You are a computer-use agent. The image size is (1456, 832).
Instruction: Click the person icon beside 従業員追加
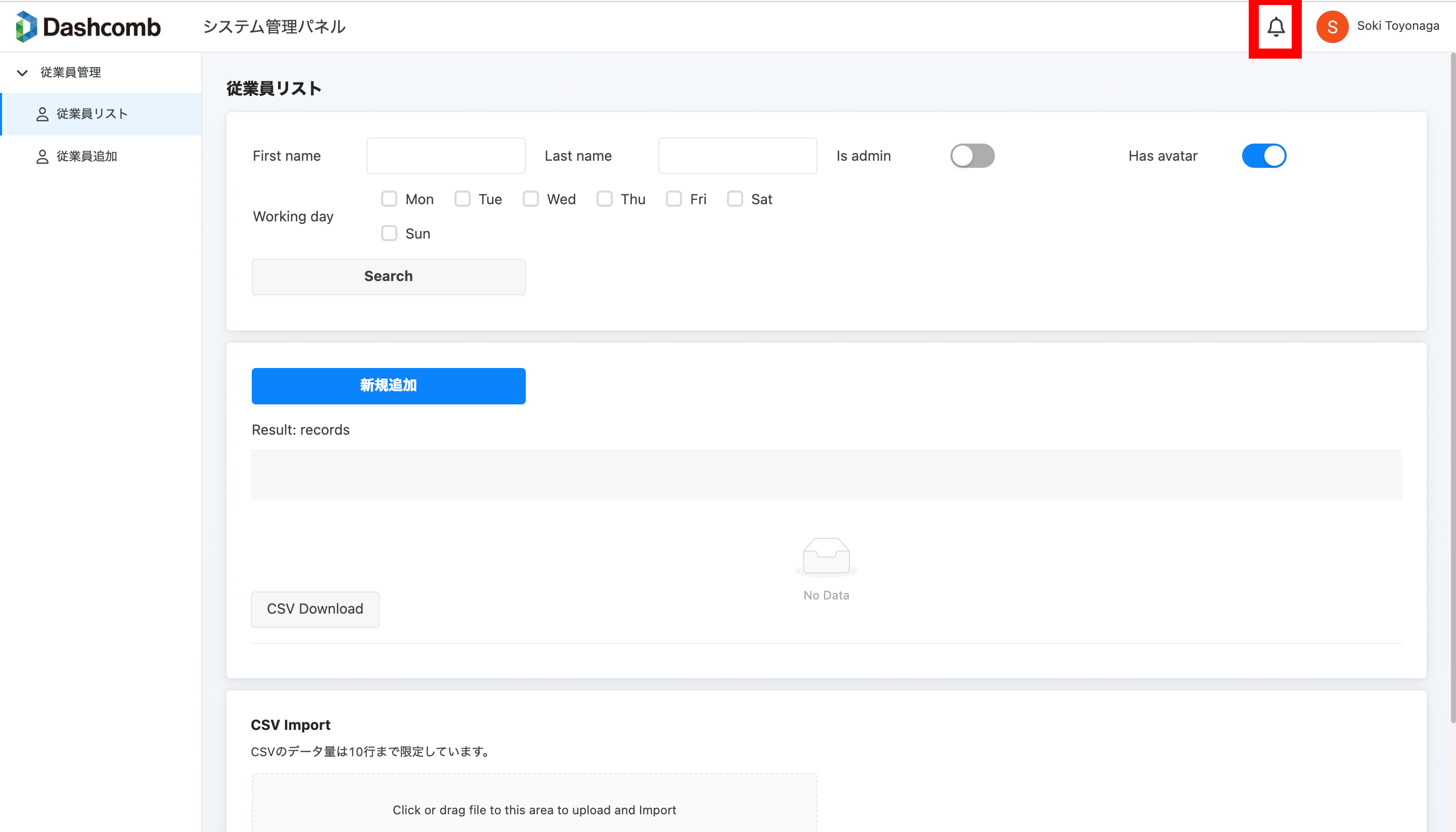point(42,157)
